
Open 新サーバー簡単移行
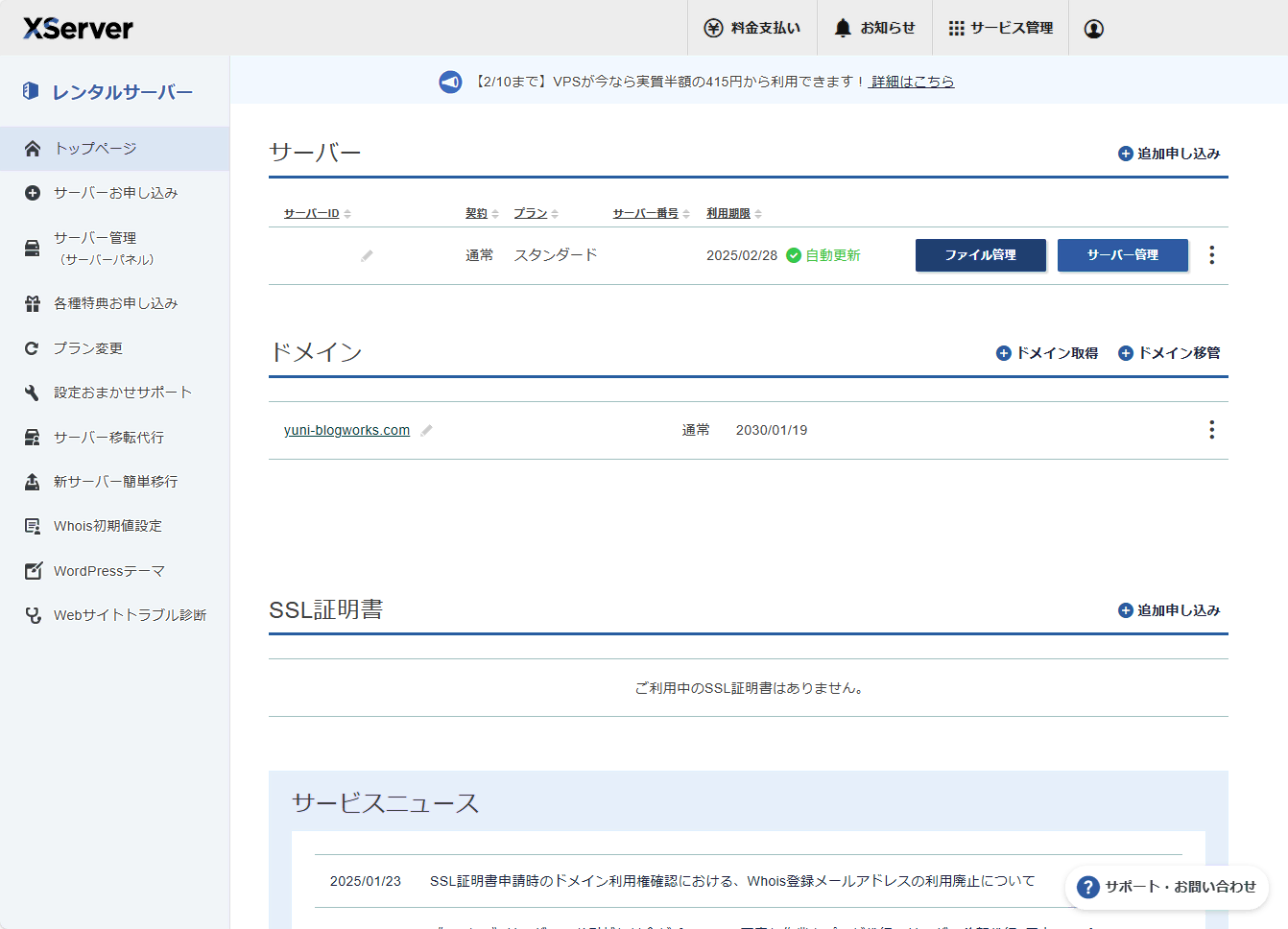(x=114, y=482)
